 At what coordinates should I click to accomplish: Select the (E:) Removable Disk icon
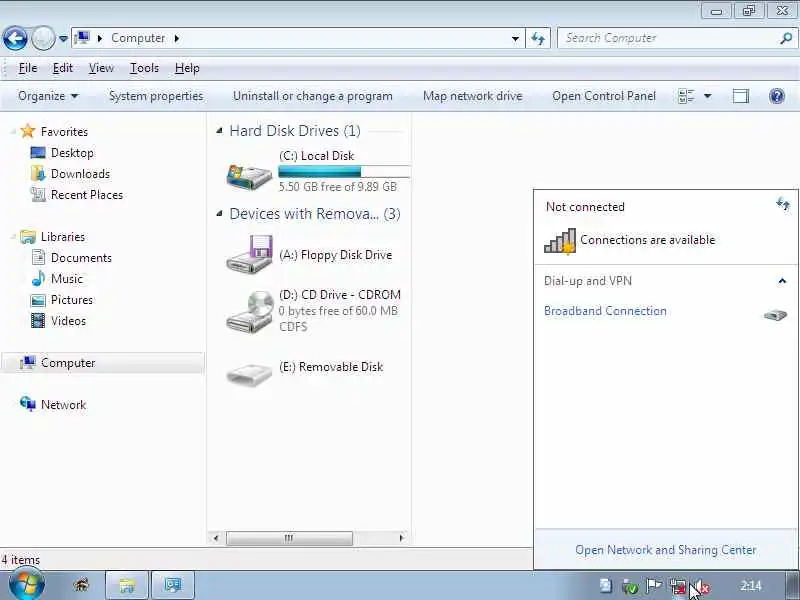click(249, 374)
